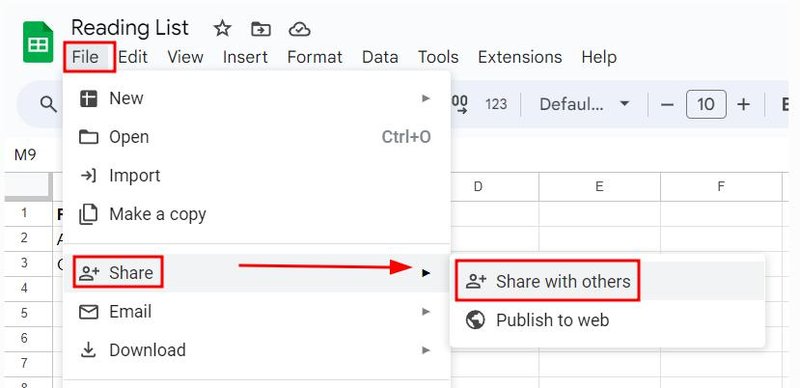The height and width of the screenshot is (388, 800).
Task: Click the move to folder icon
Action: click(x=261, y=29)
